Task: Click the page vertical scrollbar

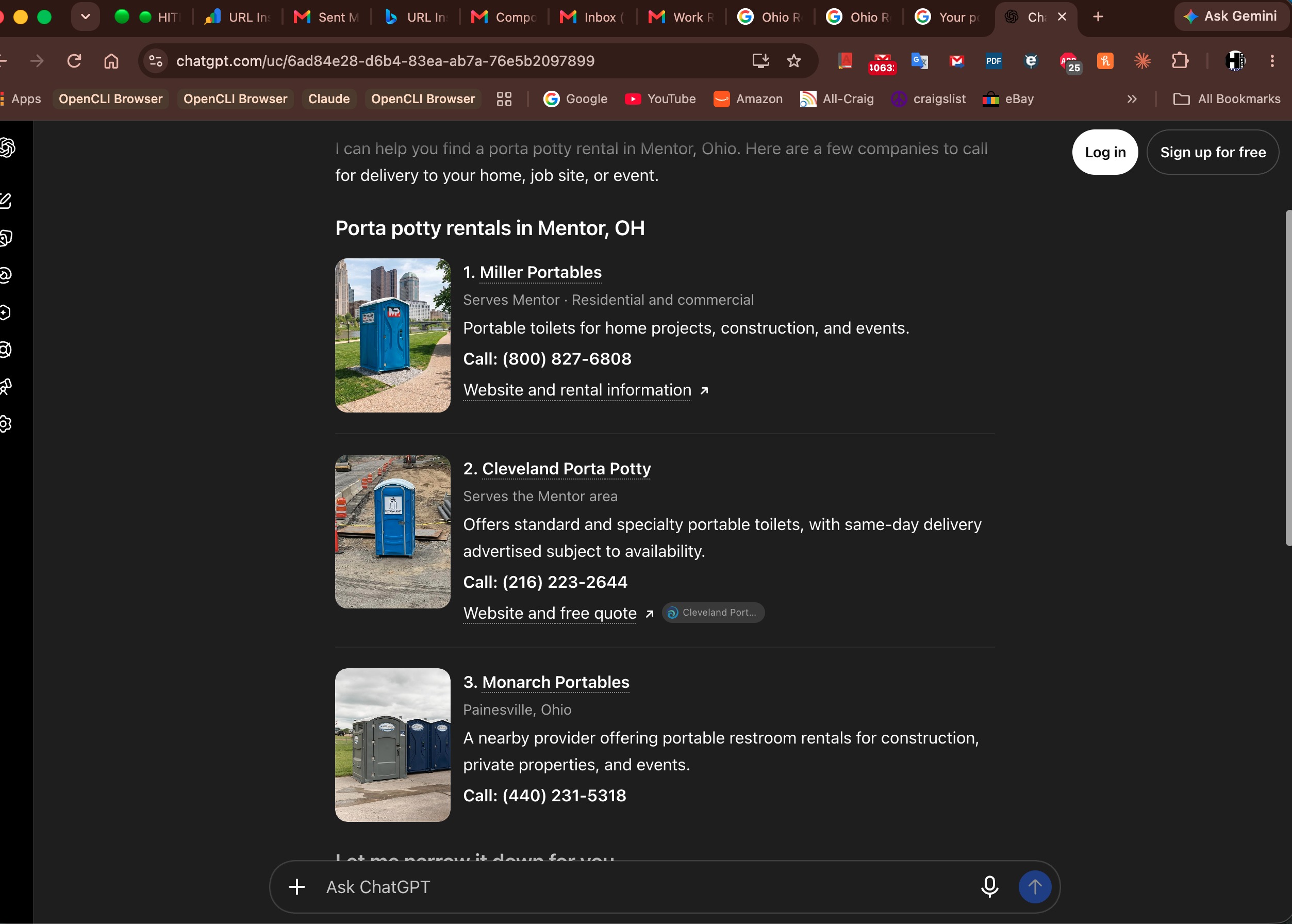Action: pyautogui.click(x=1287, y=378)
